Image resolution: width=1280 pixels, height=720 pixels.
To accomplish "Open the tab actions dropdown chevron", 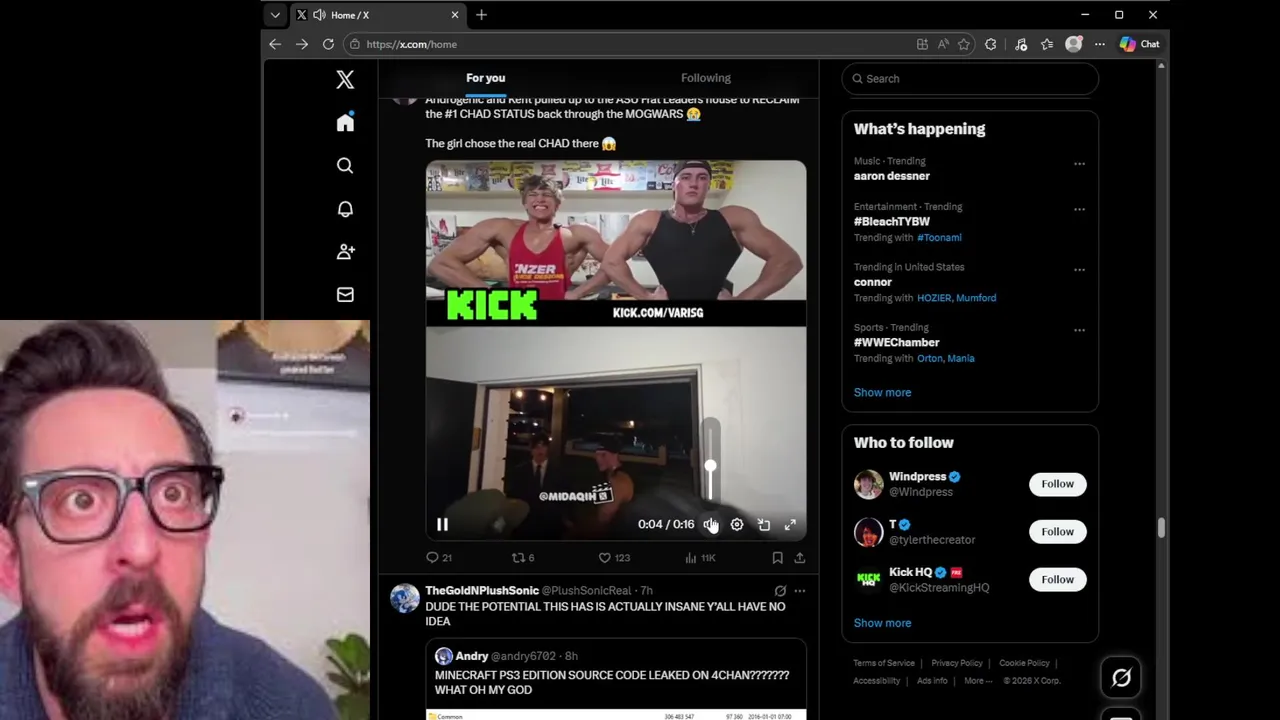I will click(275, 15).
